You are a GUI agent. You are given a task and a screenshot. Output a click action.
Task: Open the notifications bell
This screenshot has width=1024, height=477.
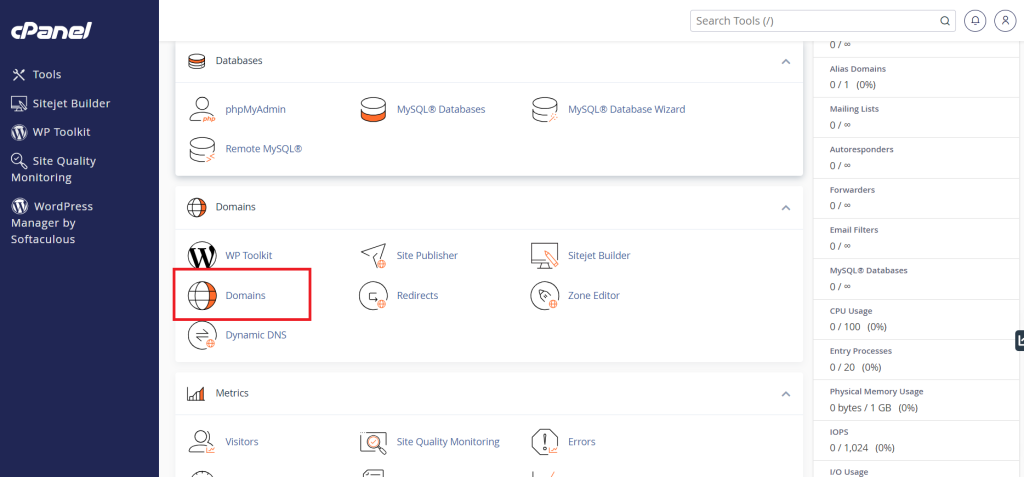tap(975, 21)
